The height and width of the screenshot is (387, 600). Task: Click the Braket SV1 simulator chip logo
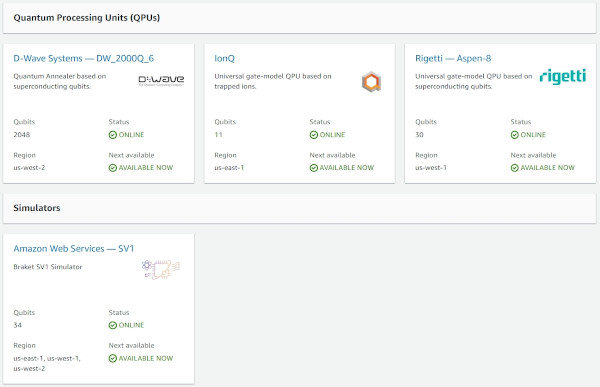(161, 269)
